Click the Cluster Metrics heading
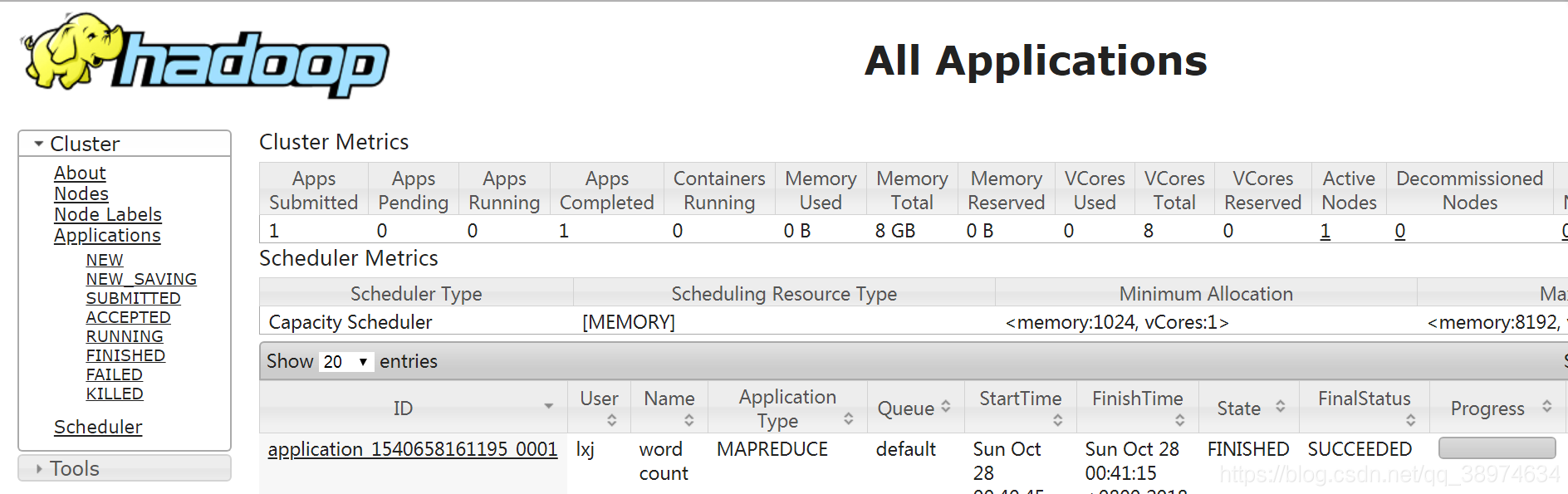This screenshot has width=1568, height=494. click(x=334, y=142)
